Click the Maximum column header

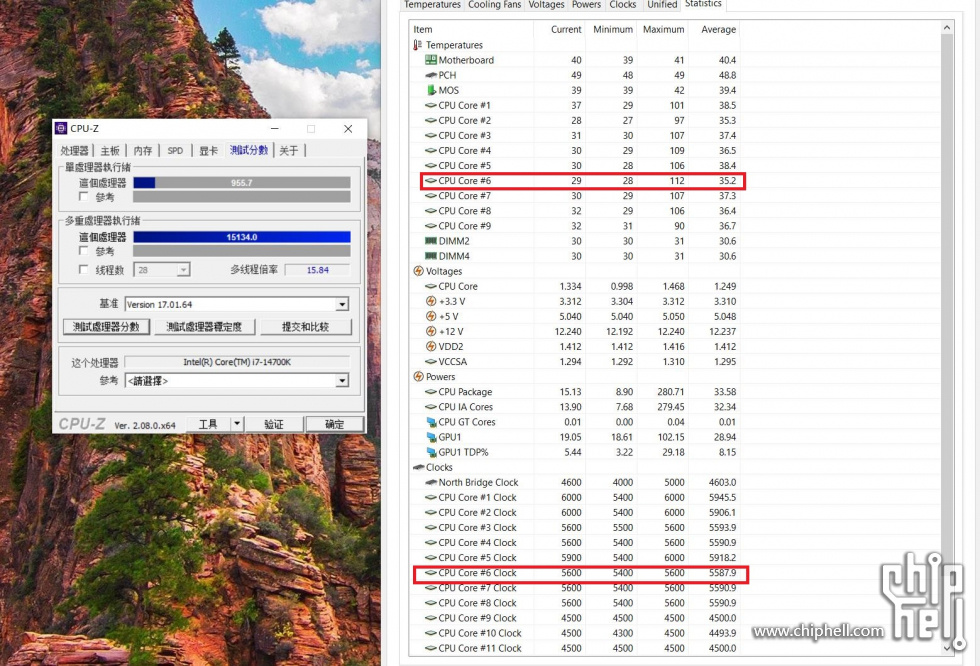(x=662, y=29)
